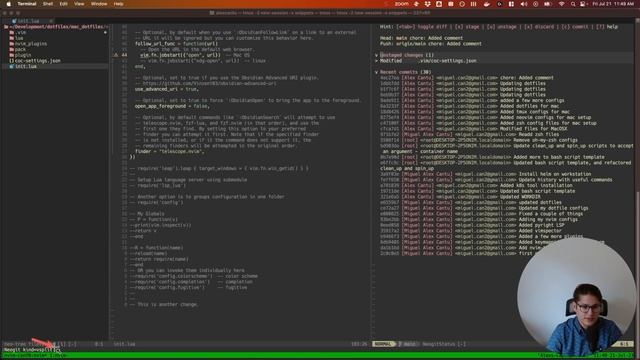Screen dimensions: 640x360
Task: Expand the plugin folder
Action: 23,55
